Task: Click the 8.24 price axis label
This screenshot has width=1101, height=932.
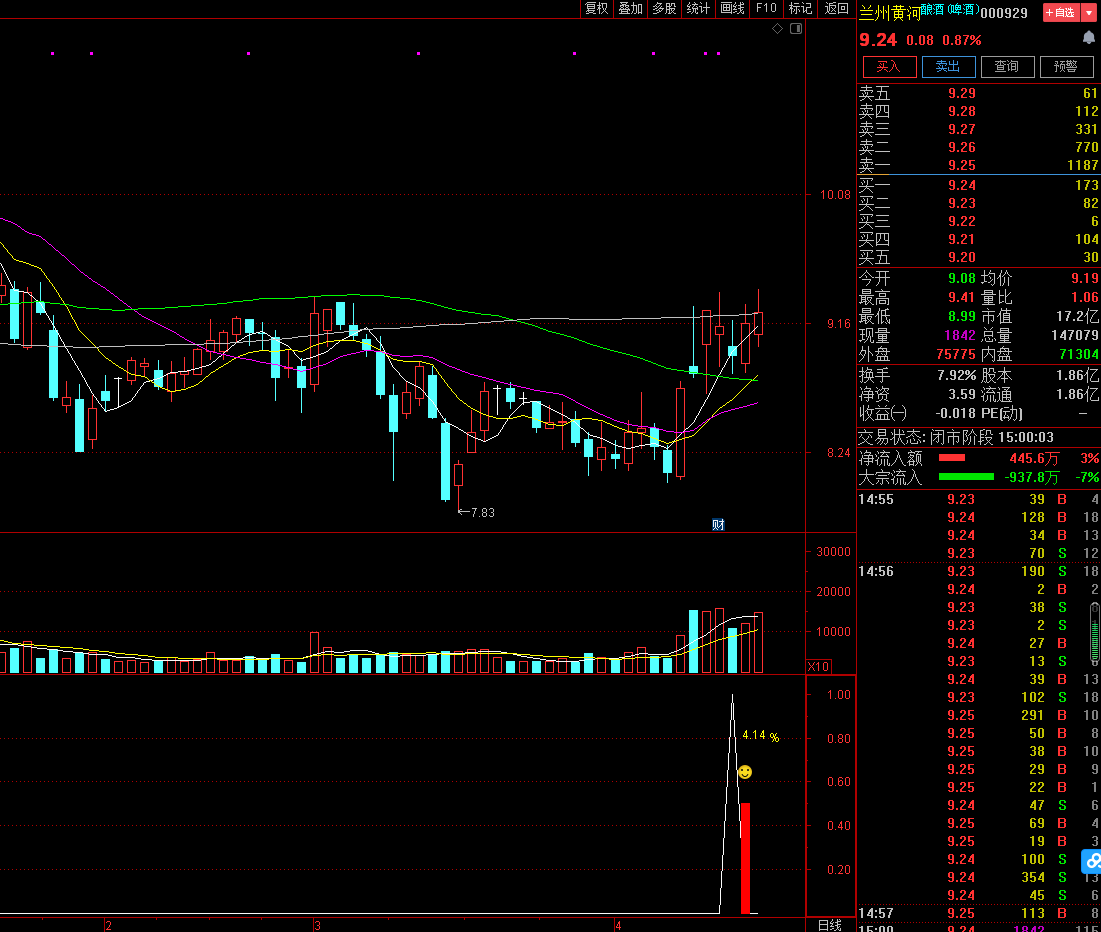Action: (x=838, y=453)
